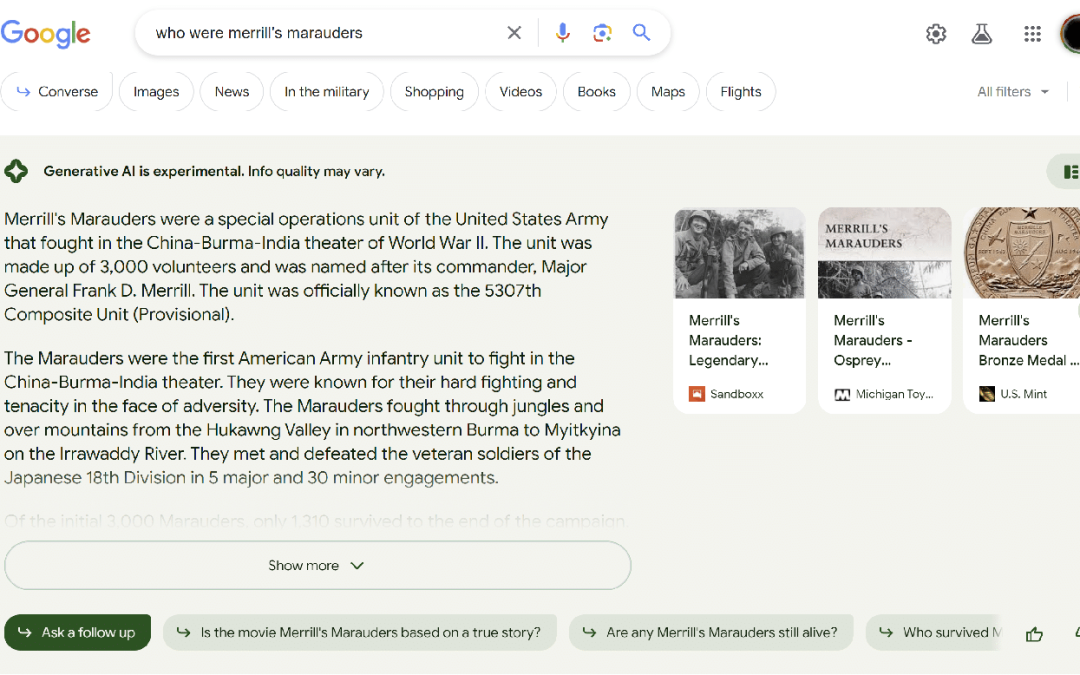Give a thumbs up on the AI answer
Image resolution: width=1080 pixels, height=675 pixels.
point(1034,632)
